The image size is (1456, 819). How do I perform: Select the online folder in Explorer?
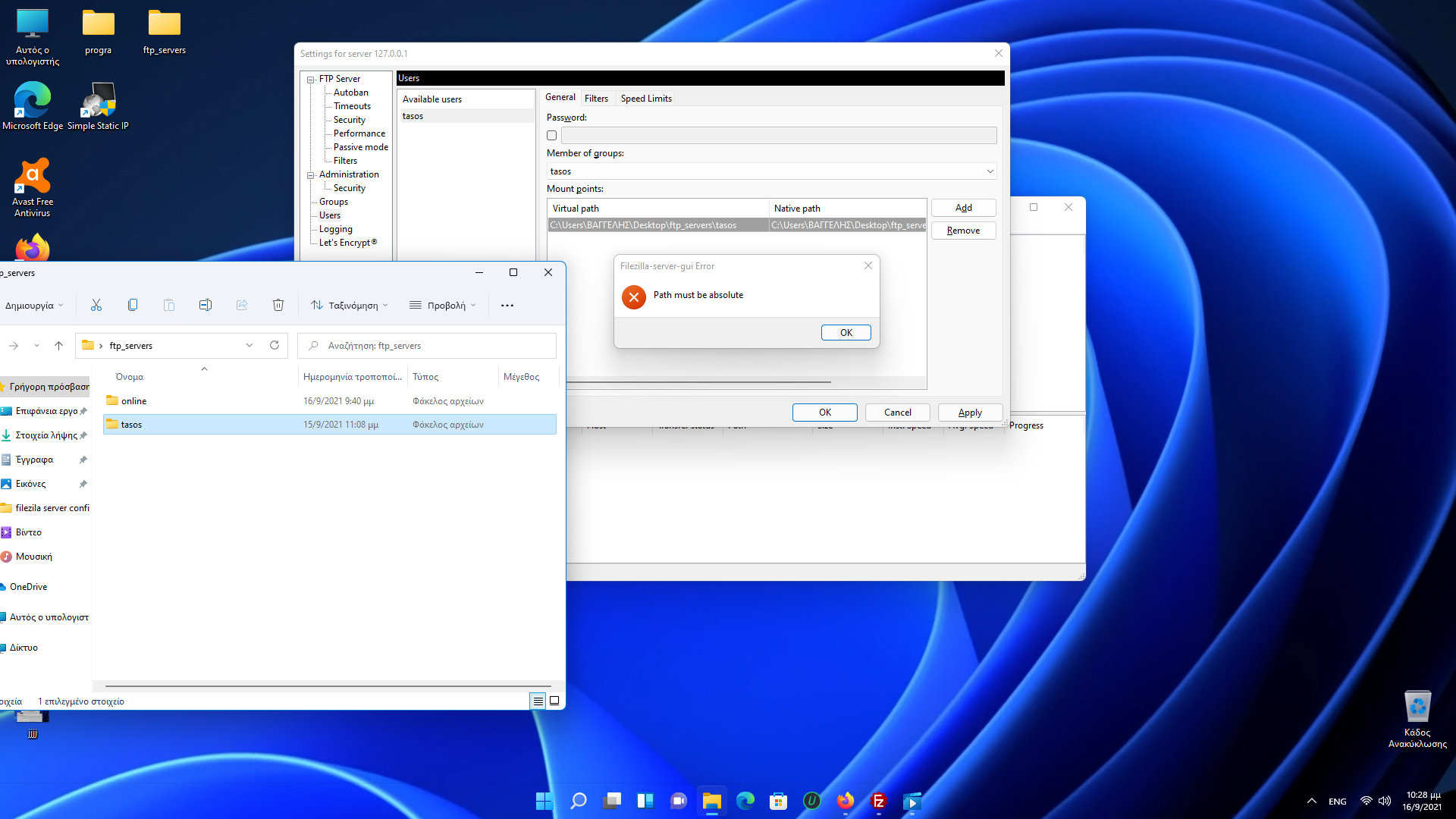(330, 400)
